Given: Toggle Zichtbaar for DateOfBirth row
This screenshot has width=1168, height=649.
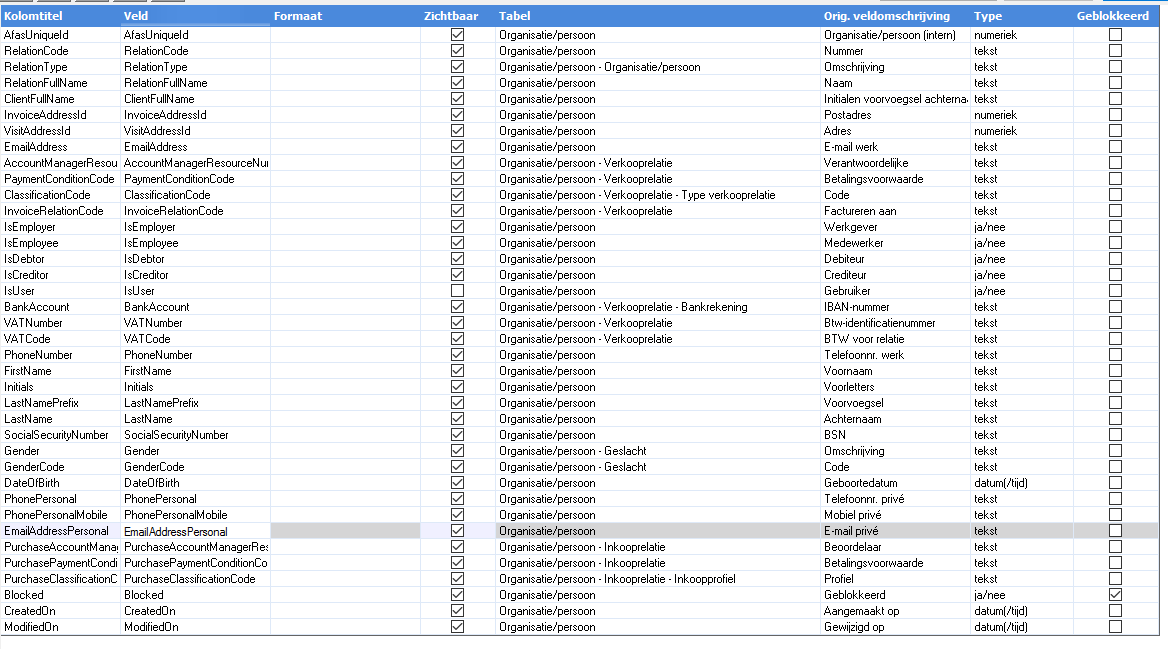Looking at the screenshot, I should (457, 483).
